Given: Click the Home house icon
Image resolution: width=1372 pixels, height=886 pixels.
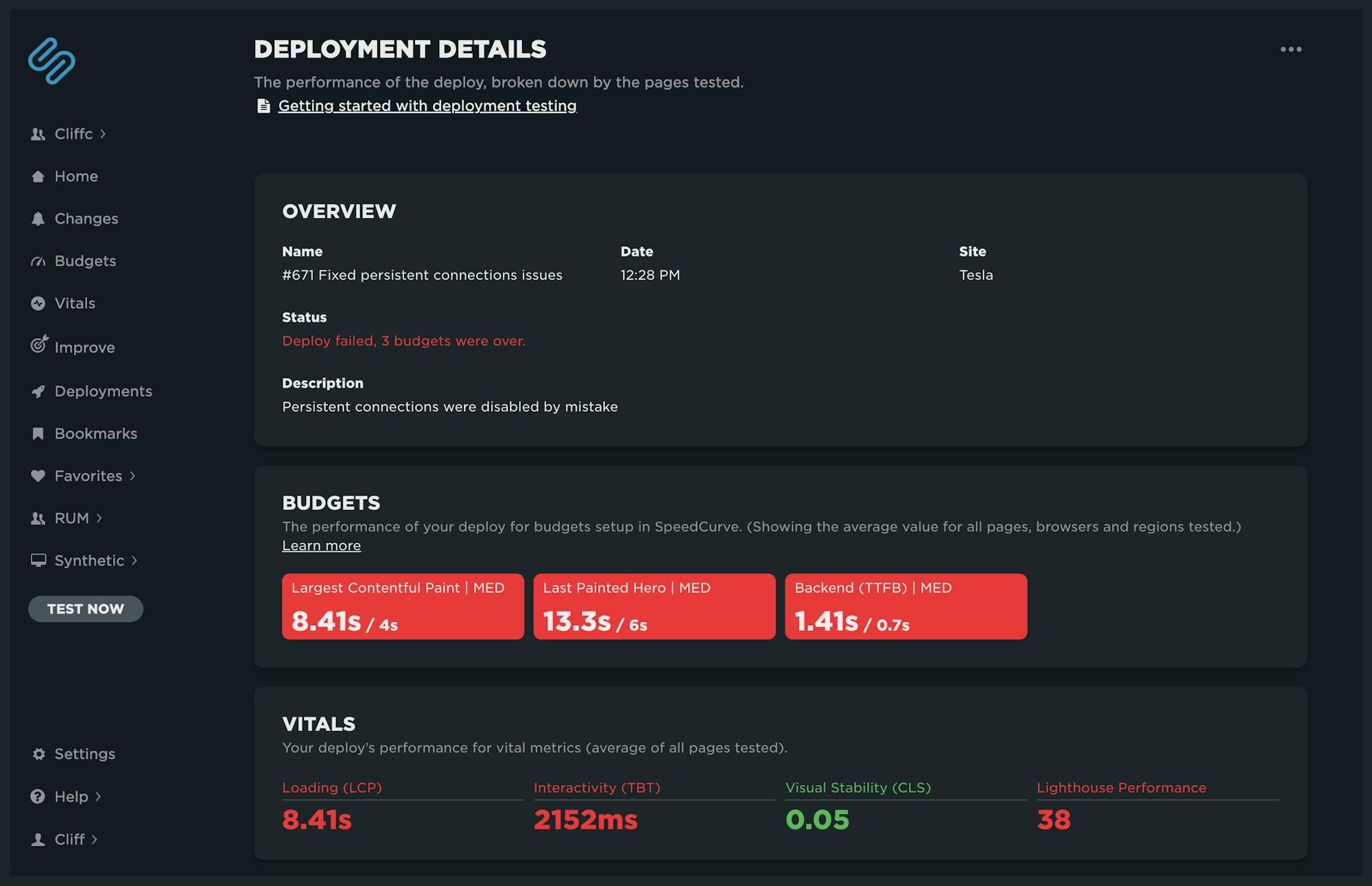Looking at the screenshot, I should point(38,177).
